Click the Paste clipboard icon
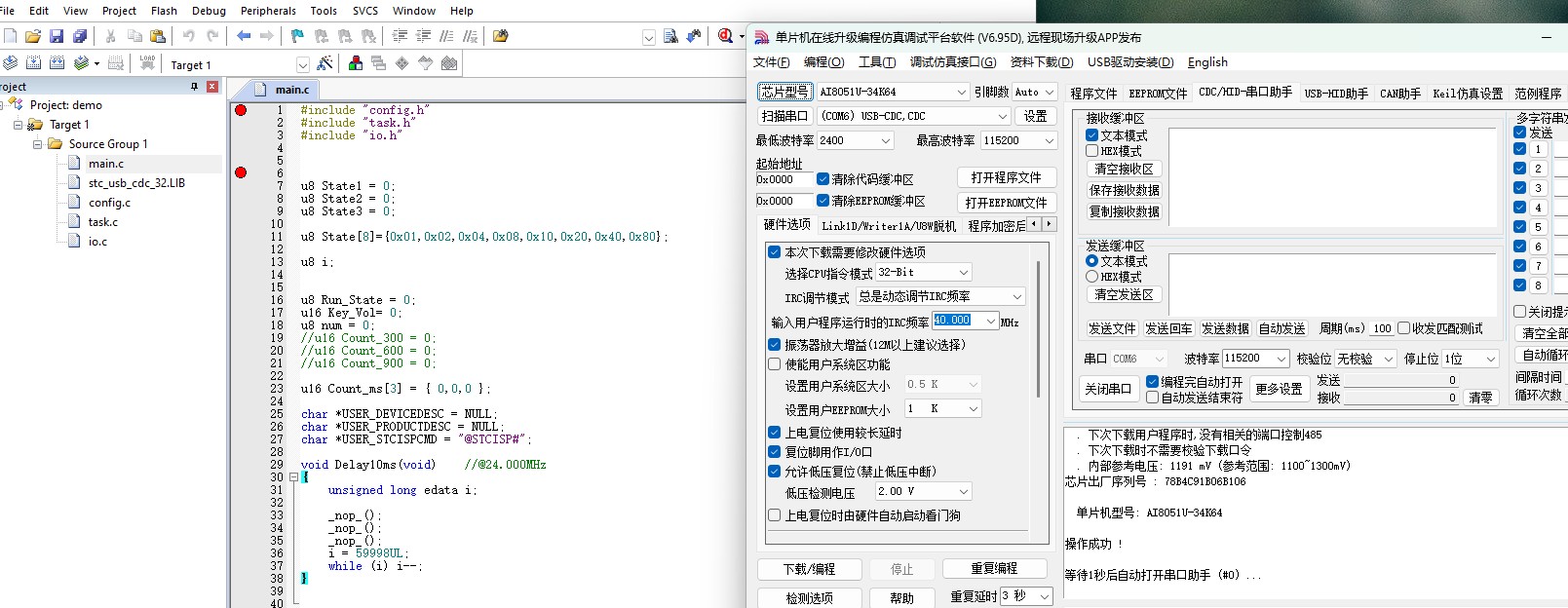 pyautogui.click(x=158, y=36)
